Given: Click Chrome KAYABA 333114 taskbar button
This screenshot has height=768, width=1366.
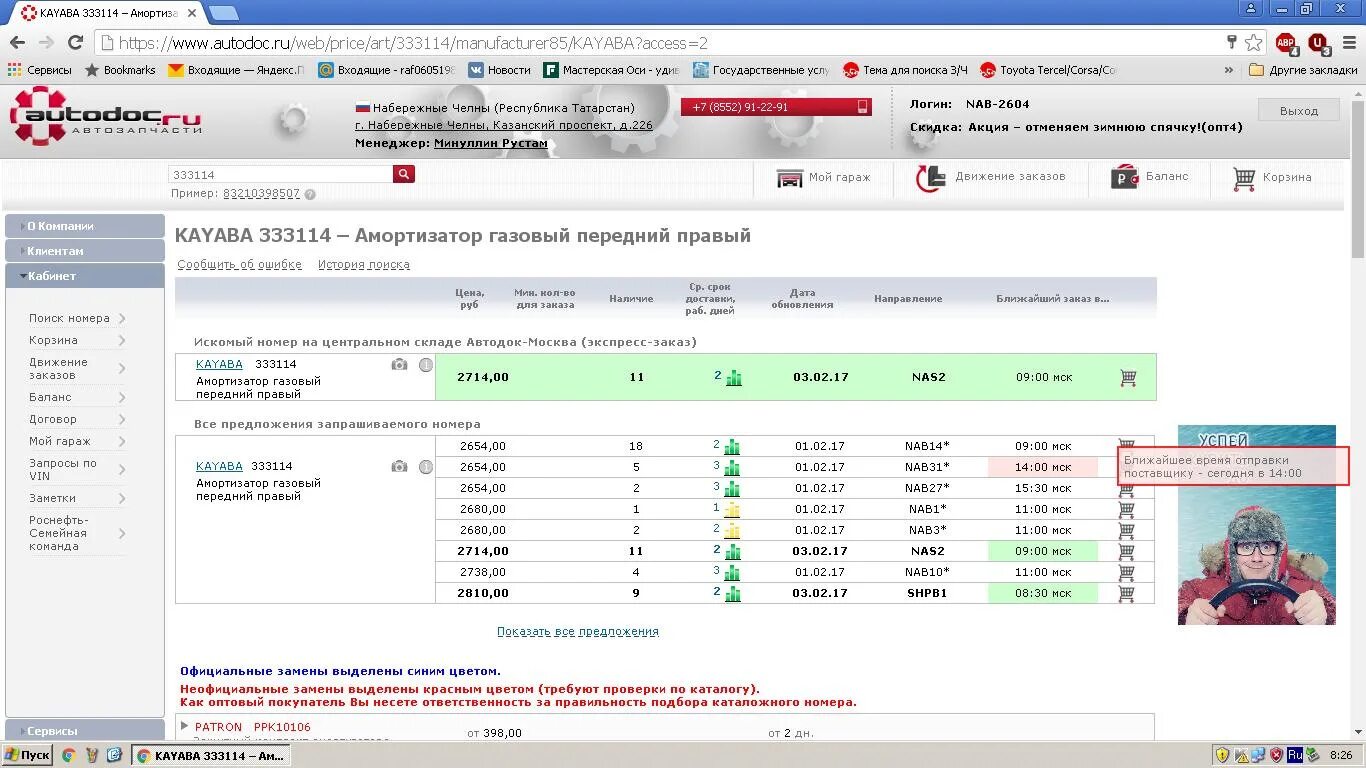Looking at the screenshot, I should click(x=211, y=755).
